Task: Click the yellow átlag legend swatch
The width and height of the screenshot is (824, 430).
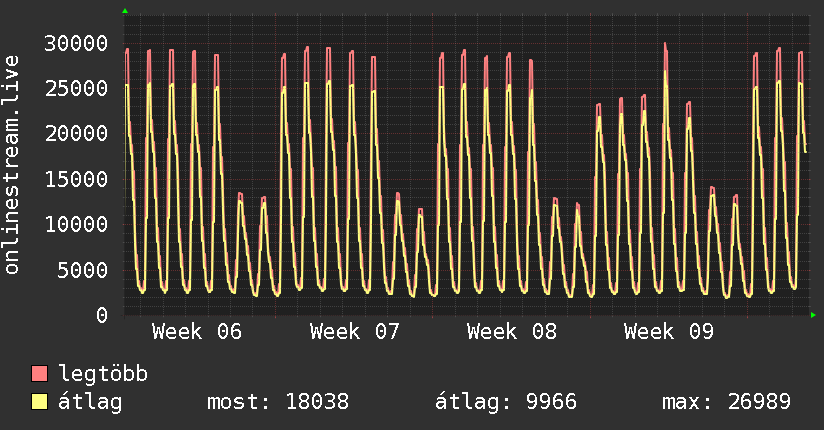Action: (39, 402)
